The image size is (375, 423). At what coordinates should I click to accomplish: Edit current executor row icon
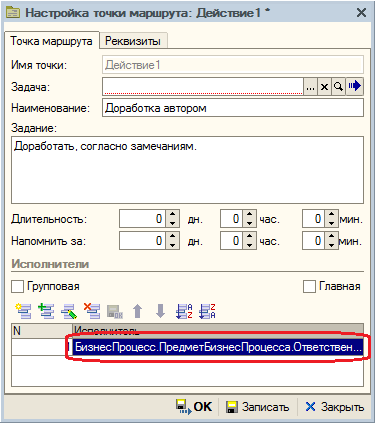click(x=69, y=311)
